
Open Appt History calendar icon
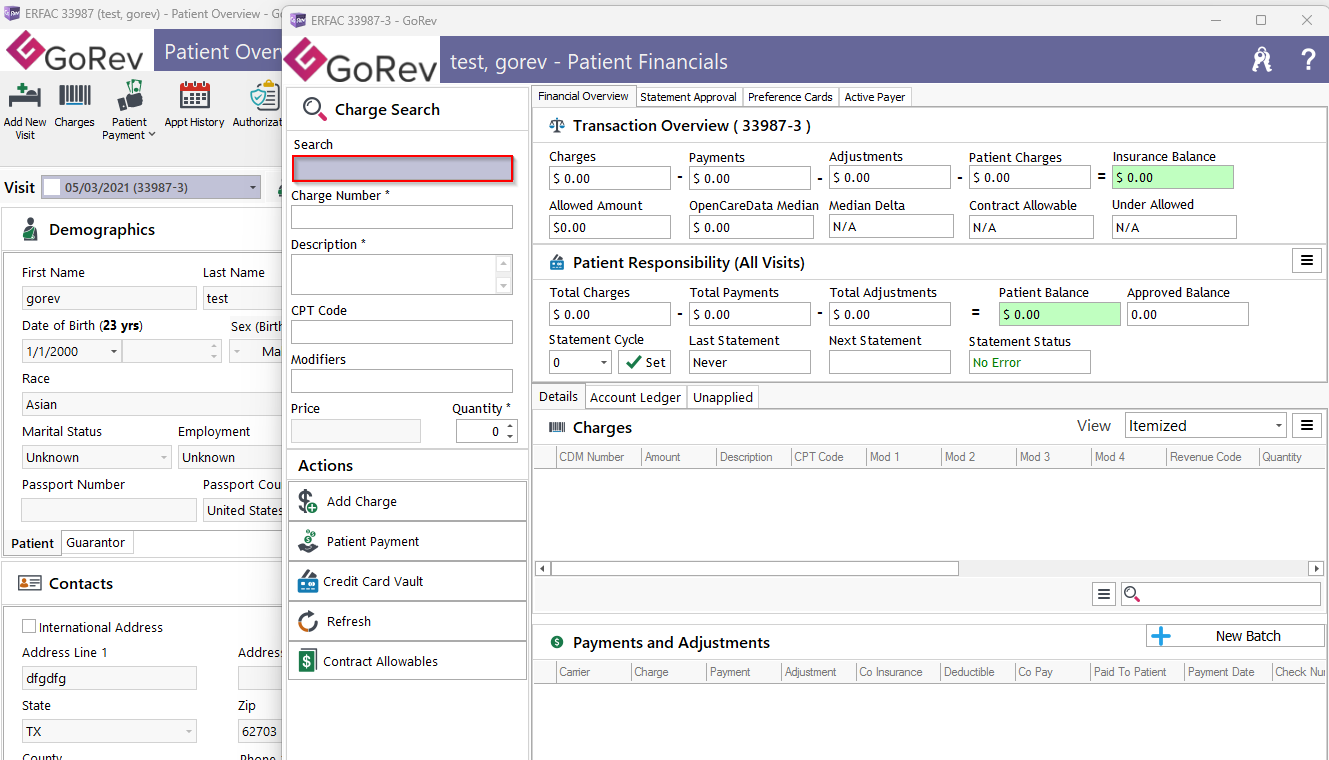[x=194, y=96]
